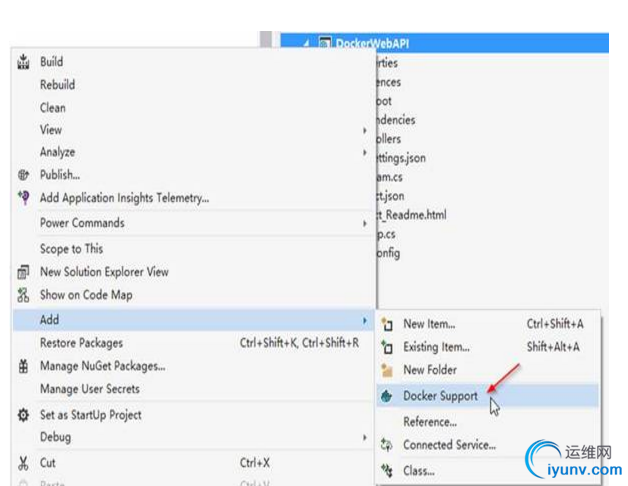Click the Cut scissors icon
This screenshot has width=628, height=486.
coord(23,463)
